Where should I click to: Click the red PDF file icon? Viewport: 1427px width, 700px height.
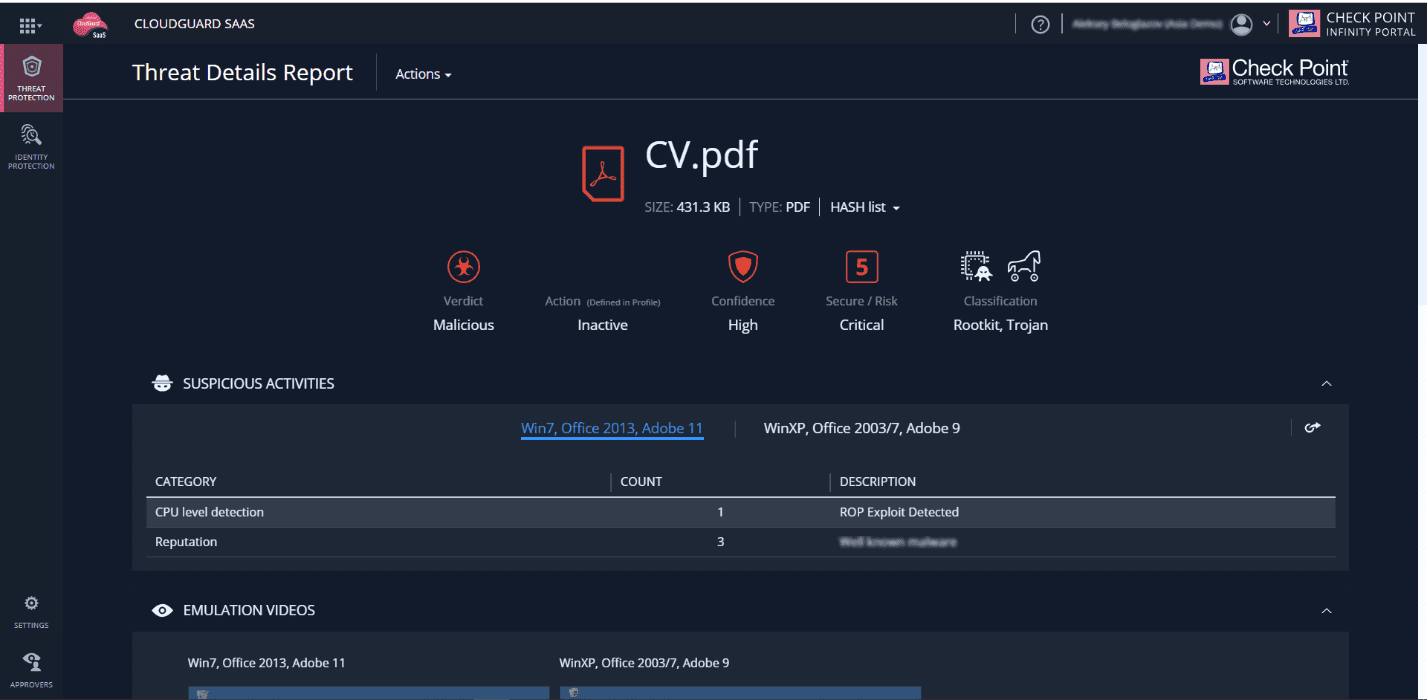pyautogui.click(x=603, y=174)
